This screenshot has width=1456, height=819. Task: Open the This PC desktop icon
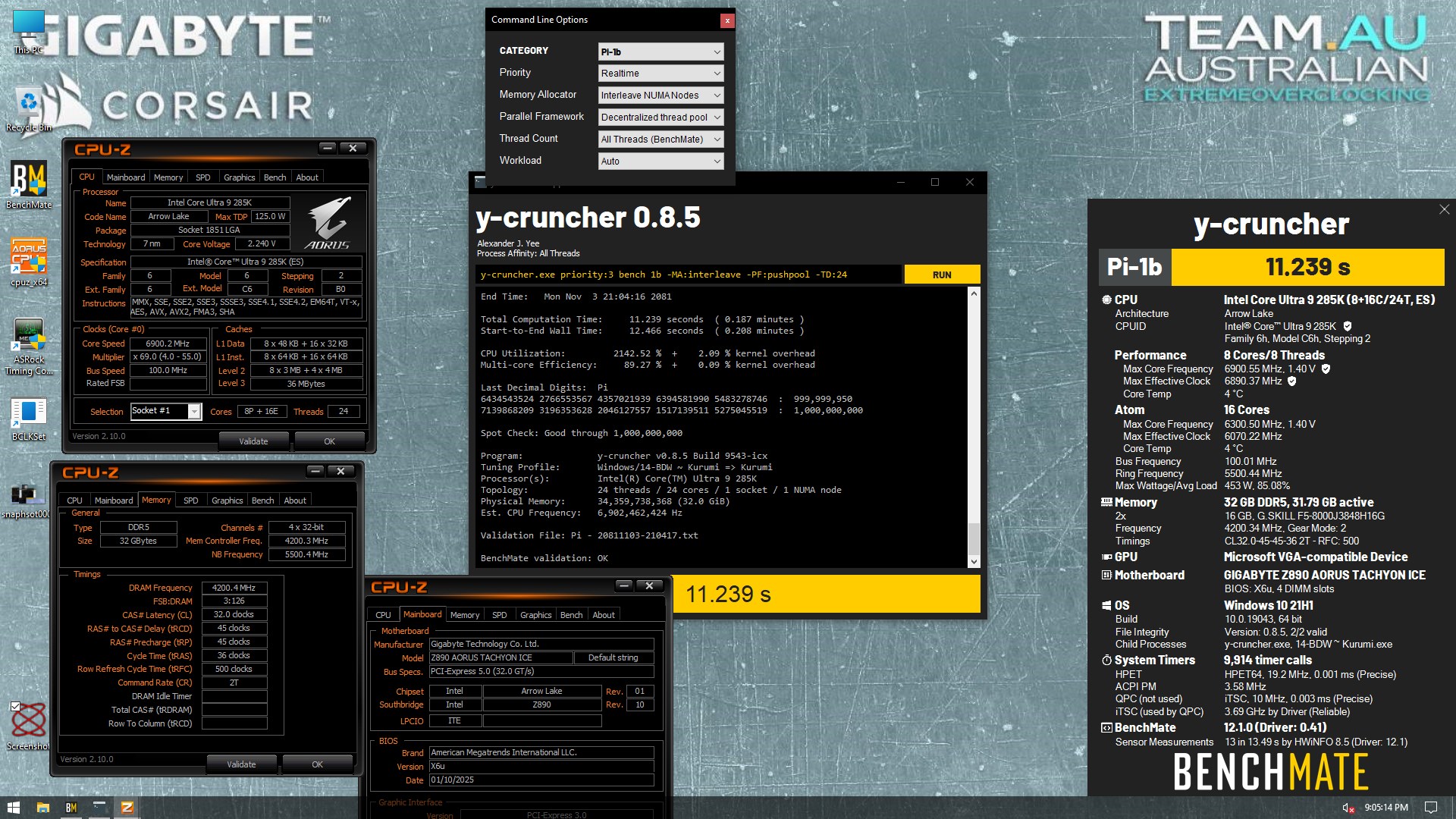(29, 32)
